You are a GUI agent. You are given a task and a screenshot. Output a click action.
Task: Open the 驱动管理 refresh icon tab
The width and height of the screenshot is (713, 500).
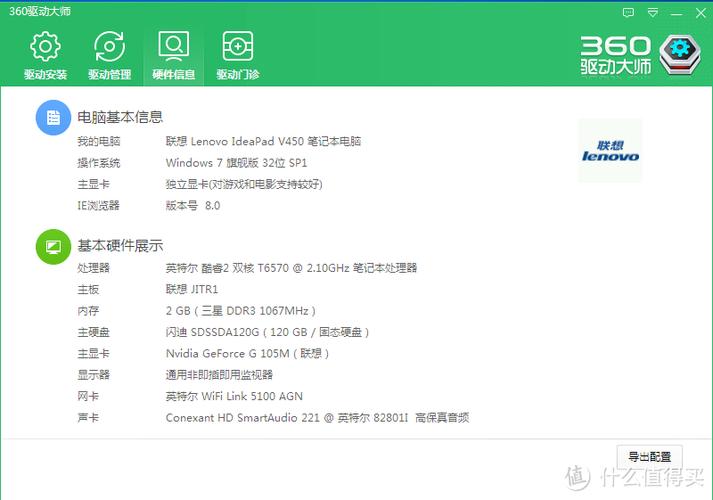tap(109, 55)
